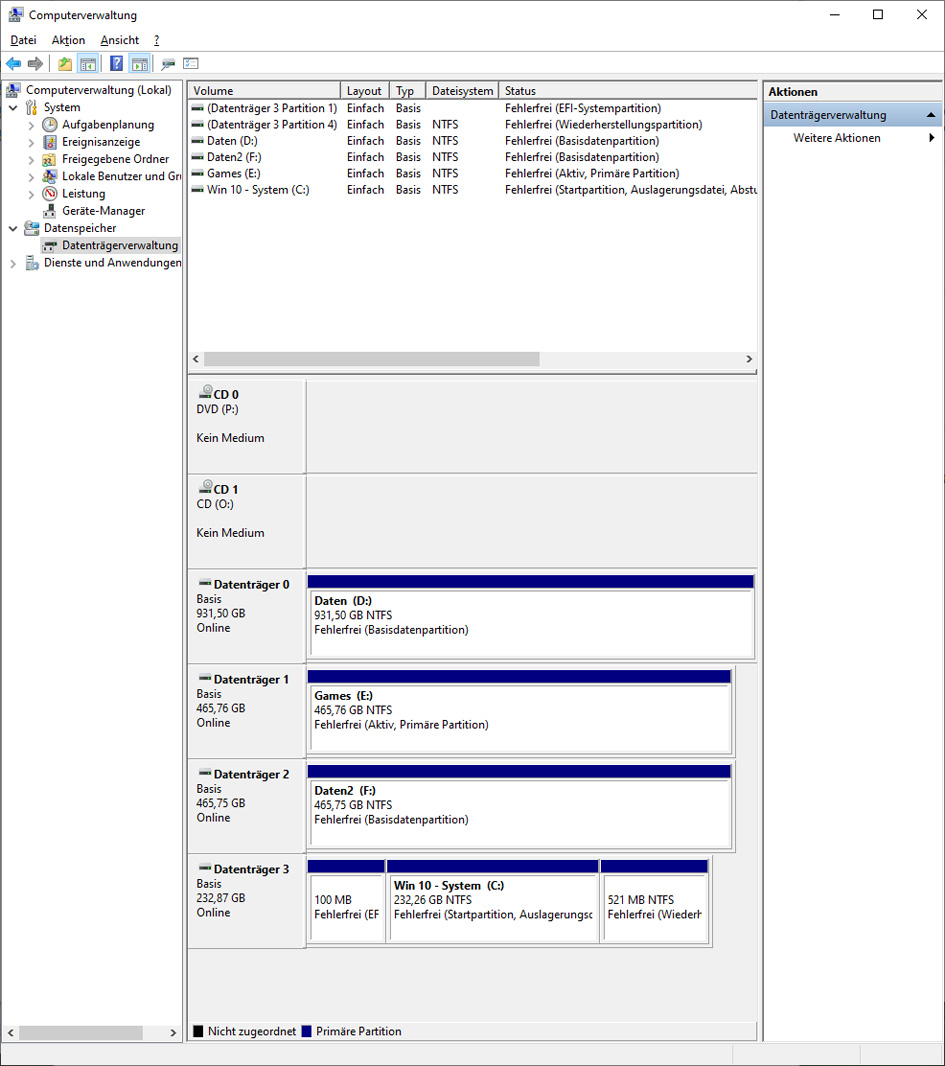
Task: Select Win 10 - System (C:) partition block
Action: coord(493,901)
